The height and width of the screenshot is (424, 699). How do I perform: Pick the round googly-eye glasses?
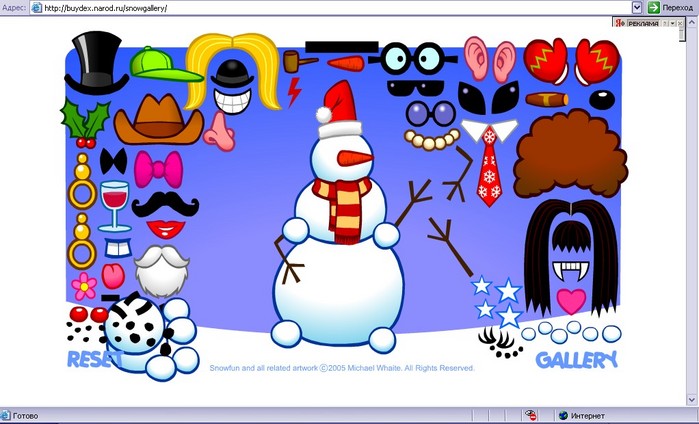[x=414, y=58]
